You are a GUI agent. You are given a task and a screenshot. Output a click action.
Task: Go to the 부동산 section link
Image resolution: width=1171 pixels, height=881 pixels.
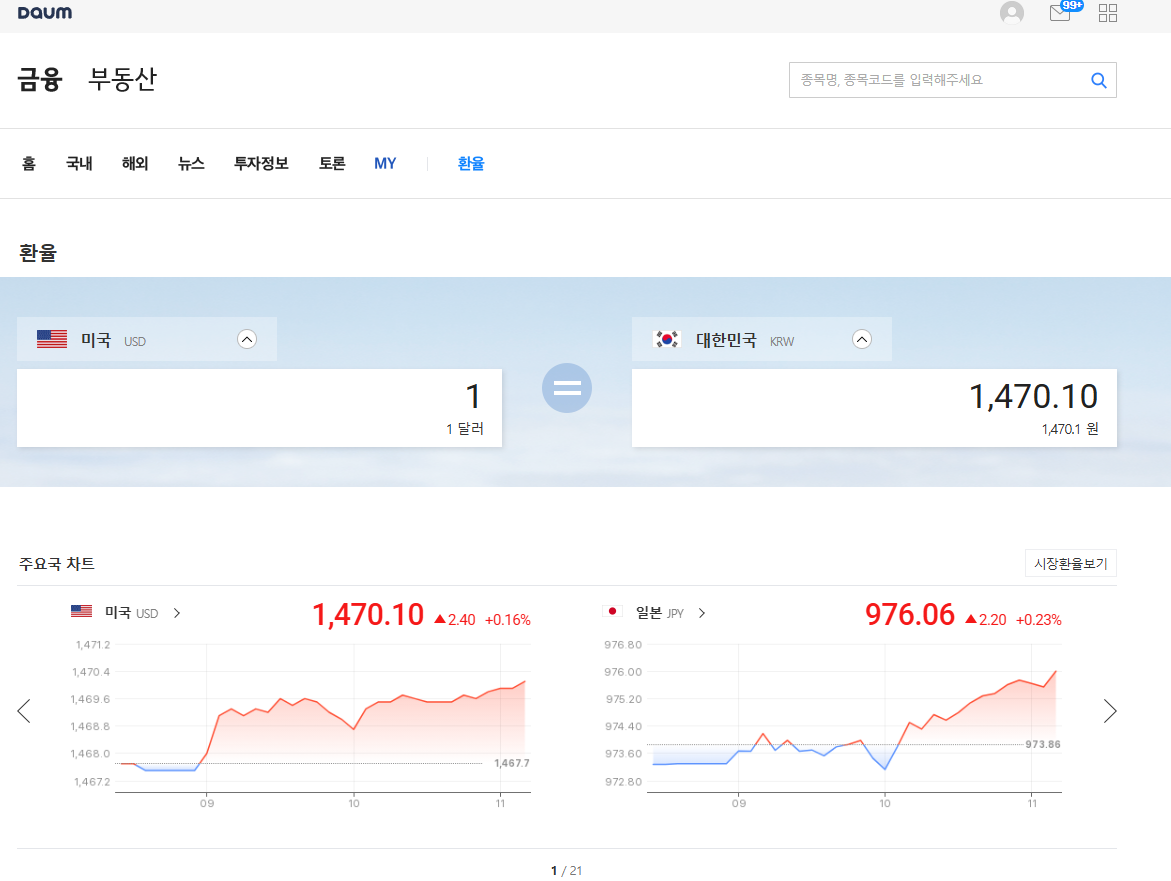(123, 80)
